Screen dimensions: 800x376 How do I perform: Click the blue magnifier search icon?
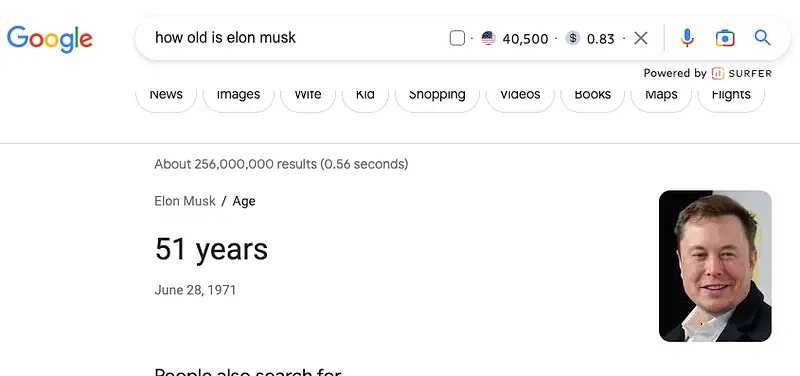[762, 37]
